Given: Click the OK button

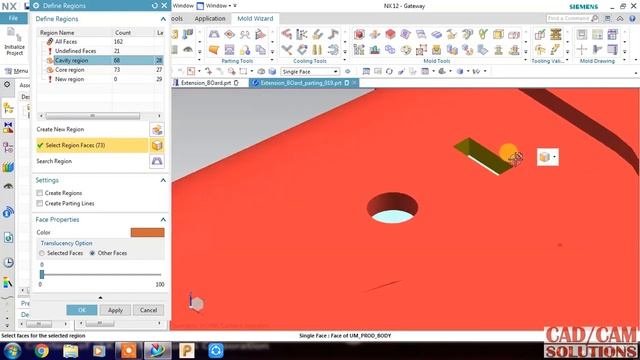Looking at the screenshot, I should [82, 310].
